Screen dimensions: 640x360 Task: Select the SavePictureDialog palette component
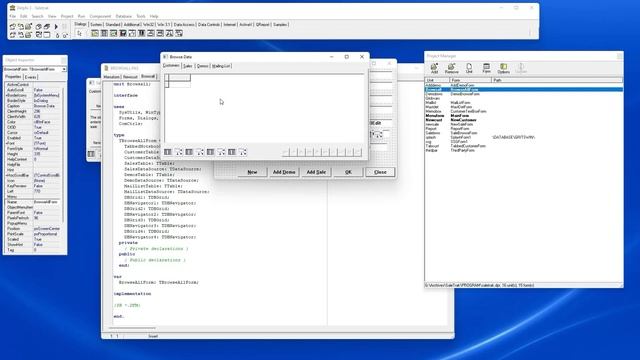pyautogui.click(x=123, y=33)
